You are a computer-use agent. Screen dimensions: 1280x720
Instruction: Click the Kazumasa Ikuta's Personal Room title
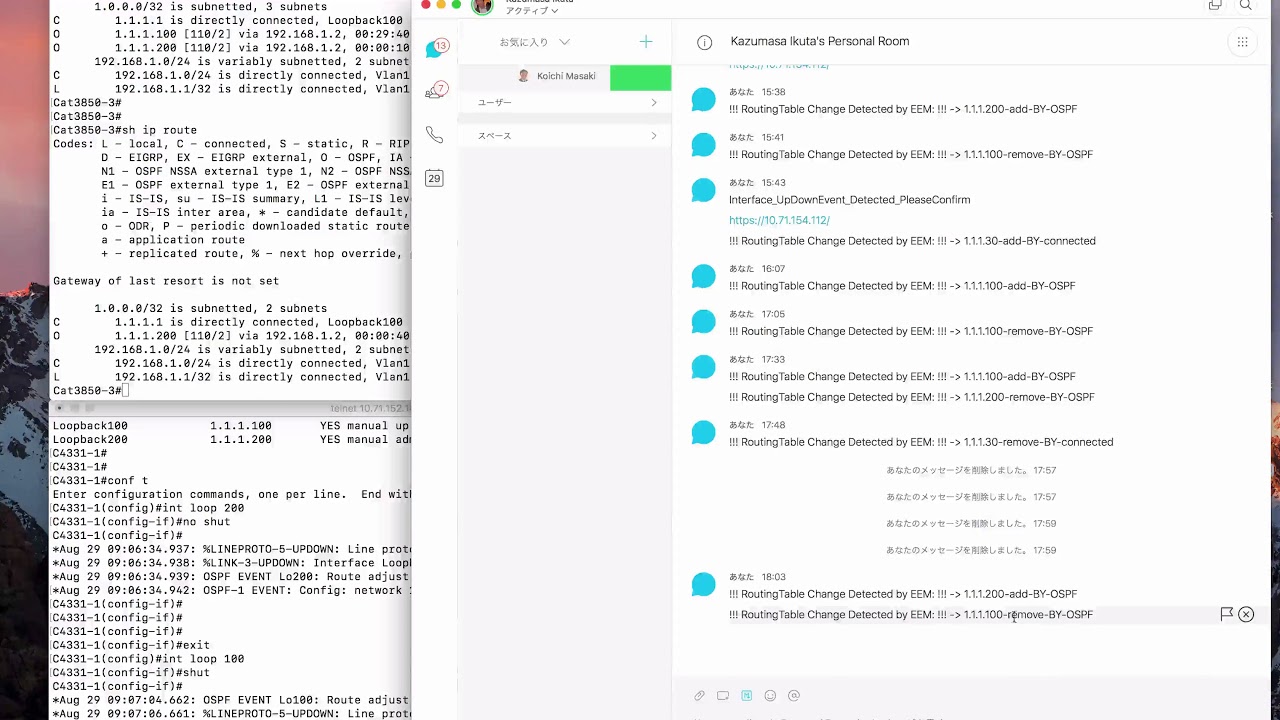pyautogui.click(x=820, y=42)
